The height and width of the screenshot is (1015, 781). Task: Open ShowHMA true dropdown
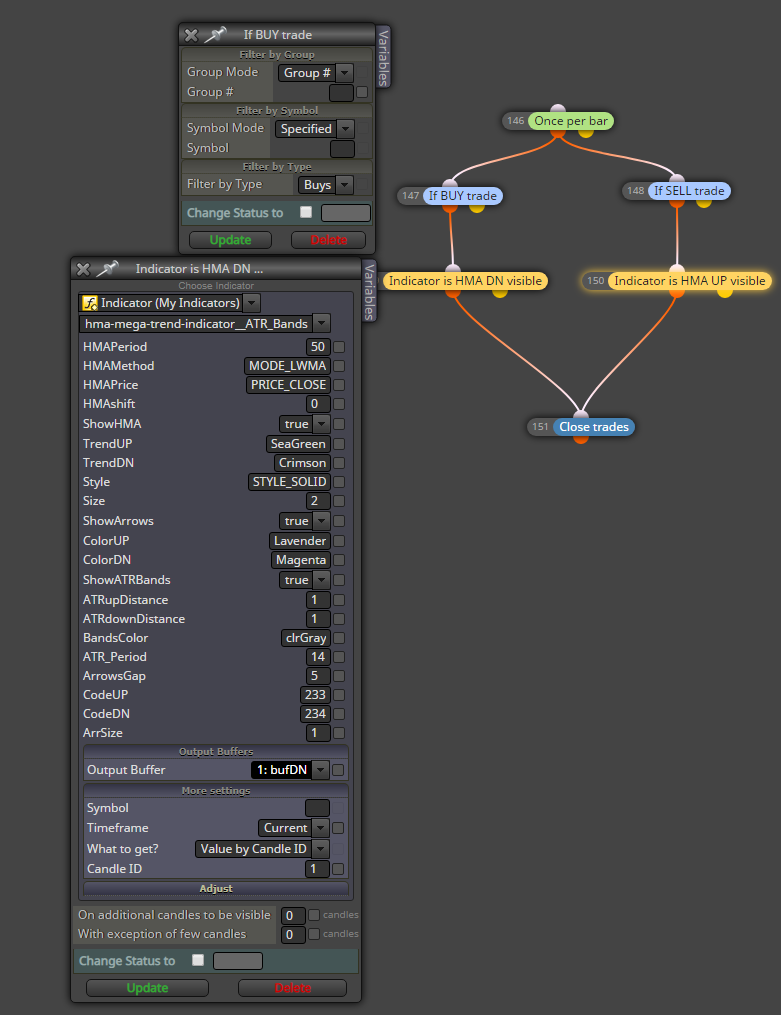click(x=322, y=424)
